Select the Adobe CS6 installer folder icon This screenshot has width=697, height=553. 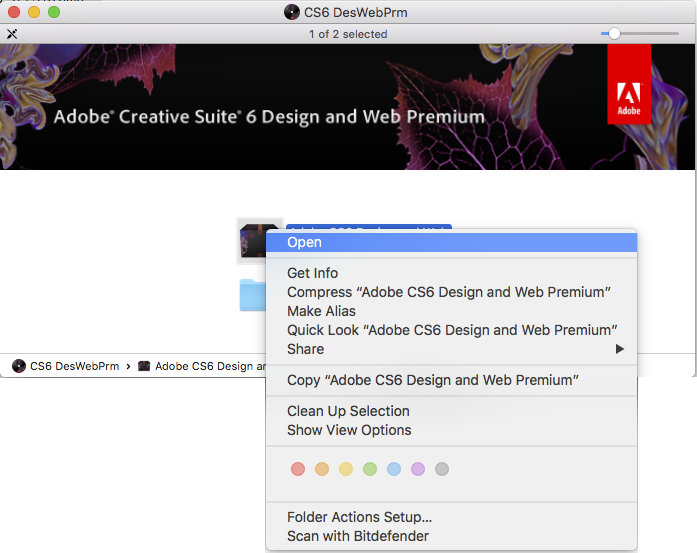(254, 240)
